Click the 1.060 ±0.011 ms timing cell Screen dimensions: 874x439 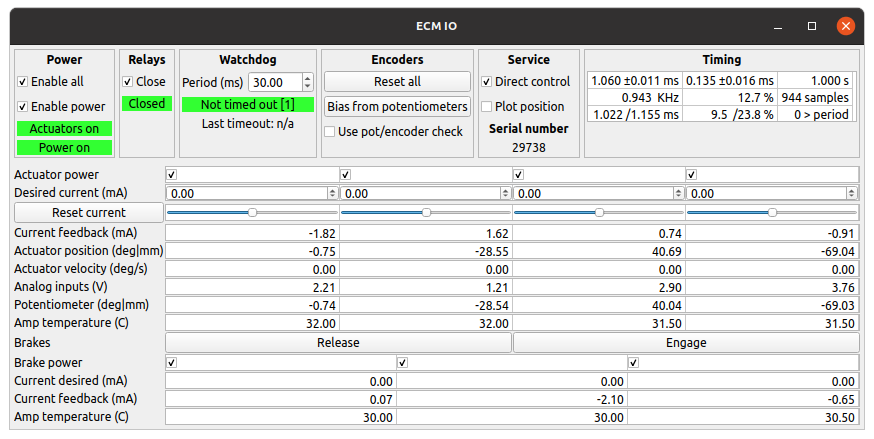click(635, 81)
